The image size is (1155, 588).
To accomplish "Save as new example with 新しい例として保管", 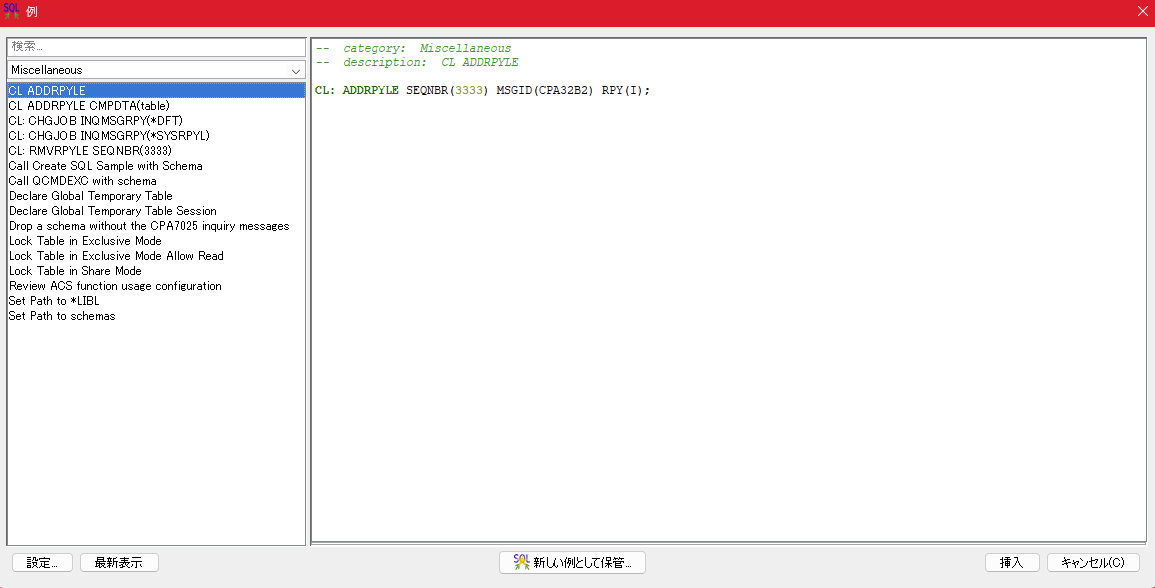I will point(572,562).
